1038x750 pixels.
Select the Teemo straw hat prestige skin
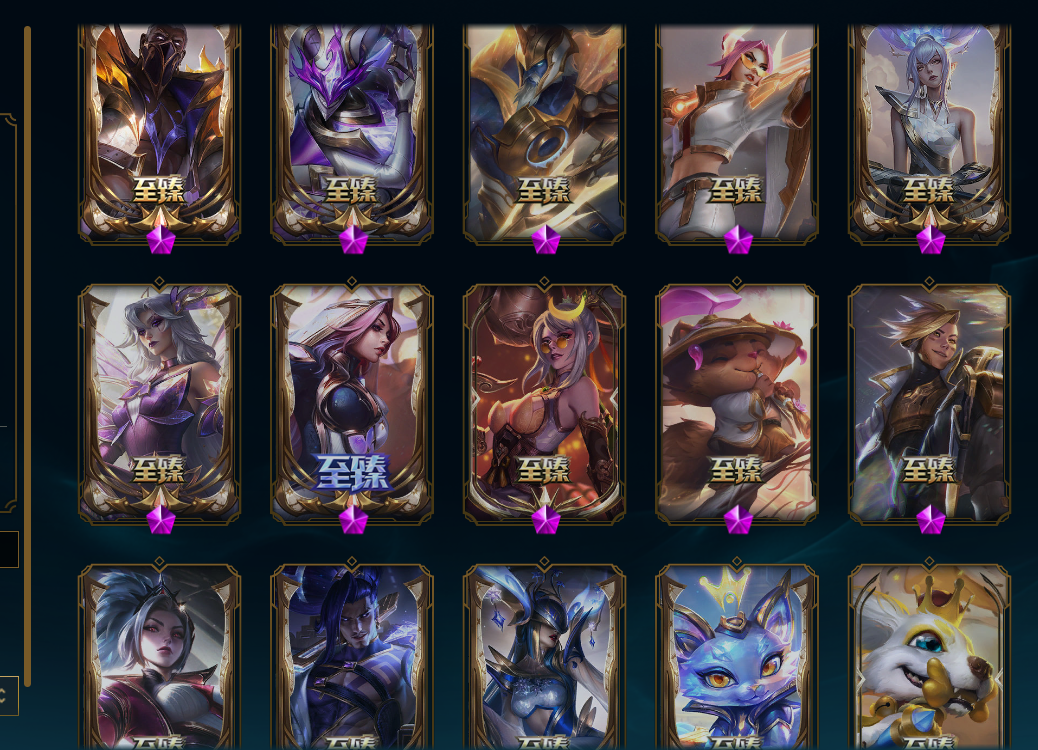click(x=737, y=404)
